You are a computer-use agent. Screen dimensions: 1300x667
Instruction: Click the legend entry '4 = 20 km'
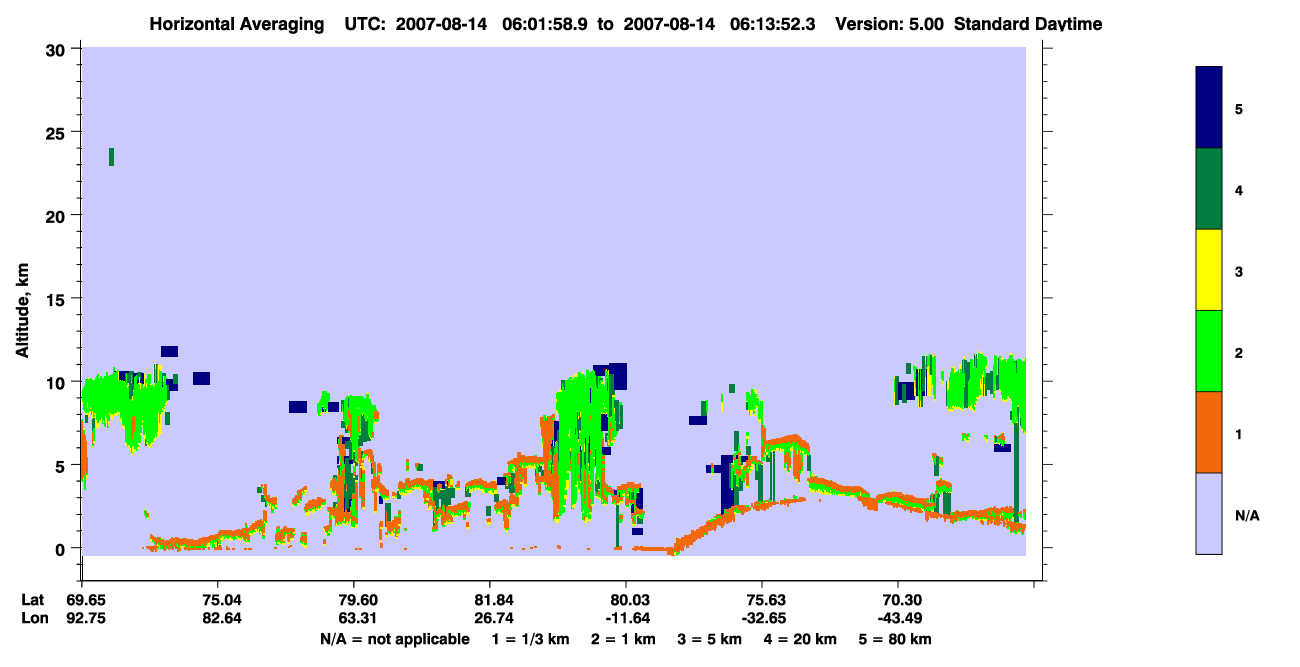(802, 639)
